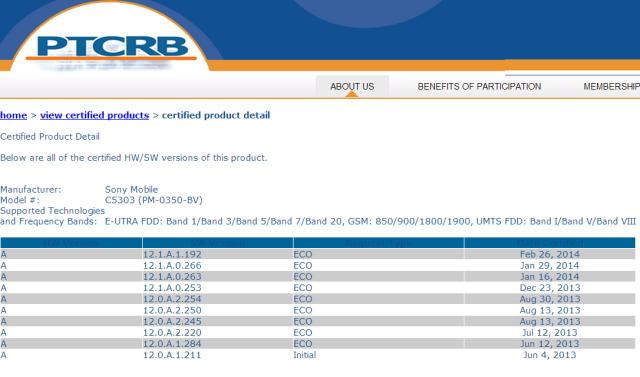The width and height of the screenshot is (640, 377).
Task: Select SW version 12.0.A.2.245
Action: tap(172, 322)
